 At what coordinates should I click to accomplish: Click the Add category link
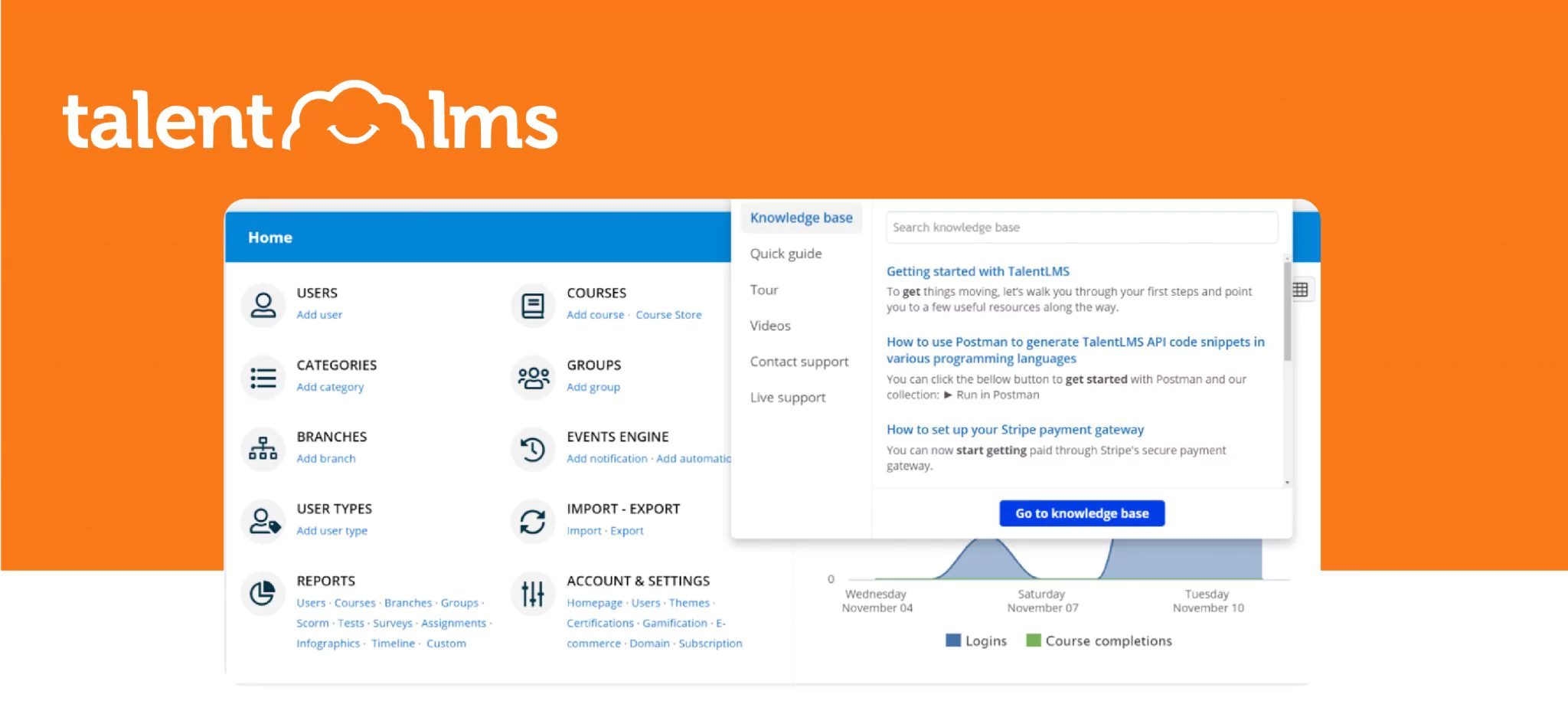click(330, 387)
